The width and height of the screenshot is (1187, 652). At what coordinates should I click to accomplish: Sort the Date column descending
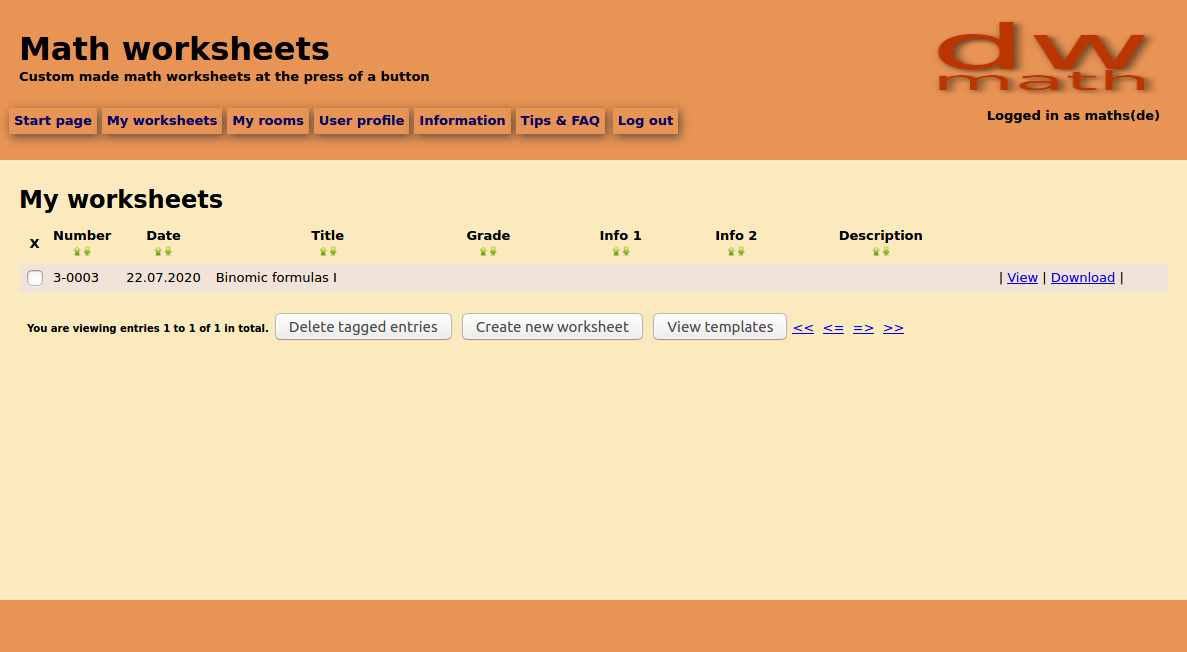point(167,250)
